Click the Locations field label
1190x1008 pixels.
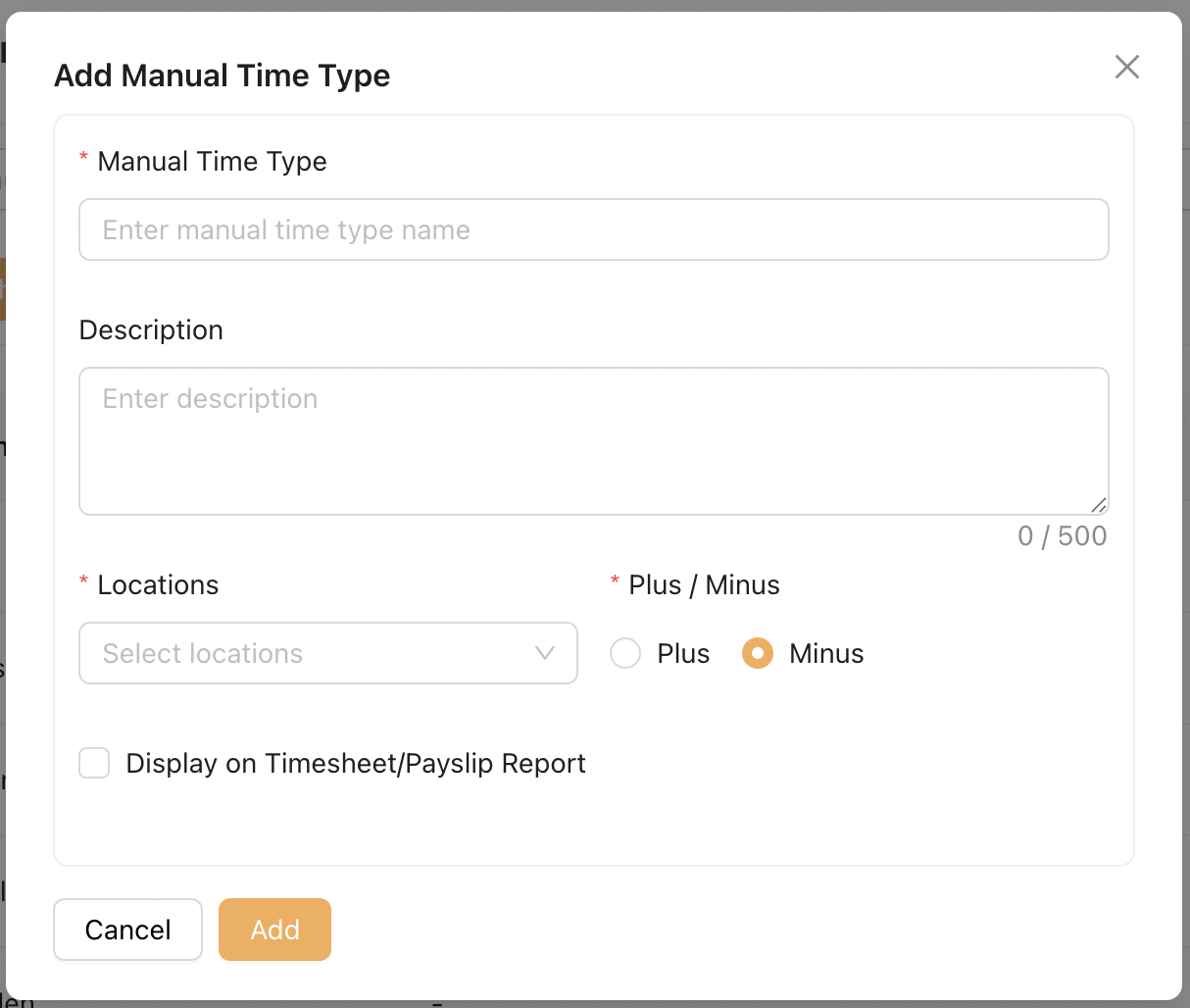click(158, 584)
